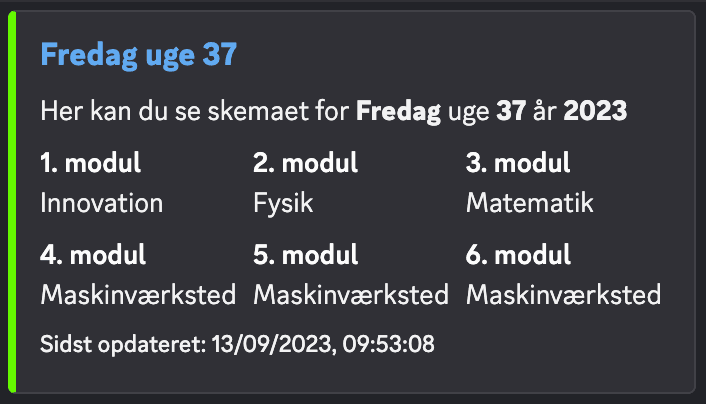This screenshot has height=404, width=706.
Task: Click the bold "Fredag" in the description
Action: click(398, 111)
